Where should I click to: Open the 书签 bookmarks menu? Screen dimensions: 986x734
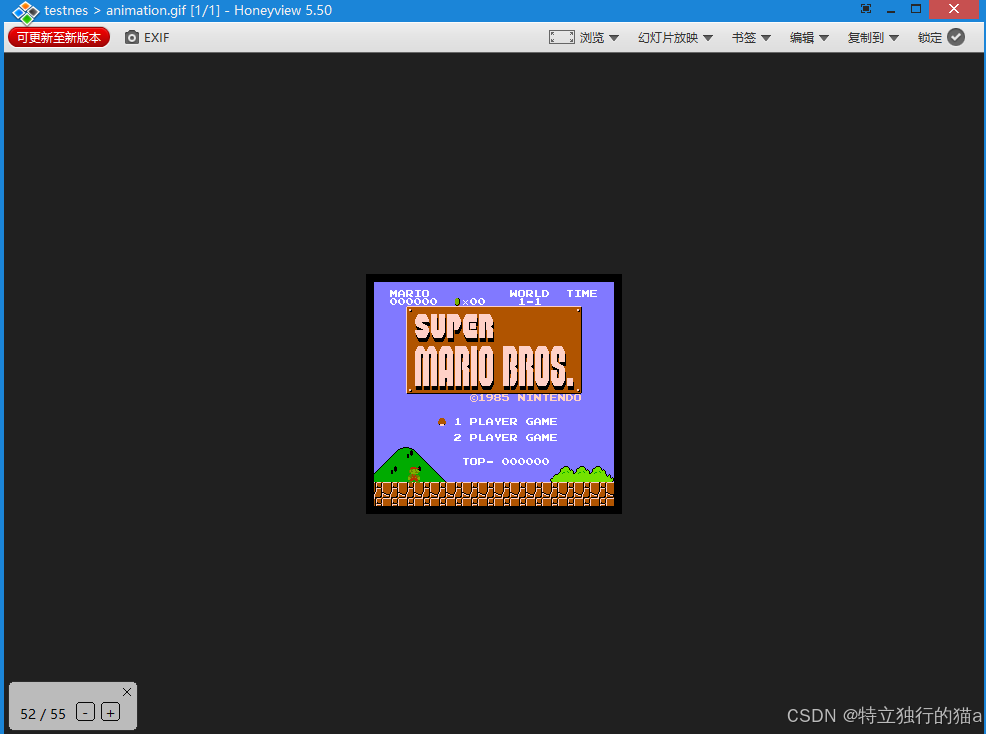tap(751, 38)
